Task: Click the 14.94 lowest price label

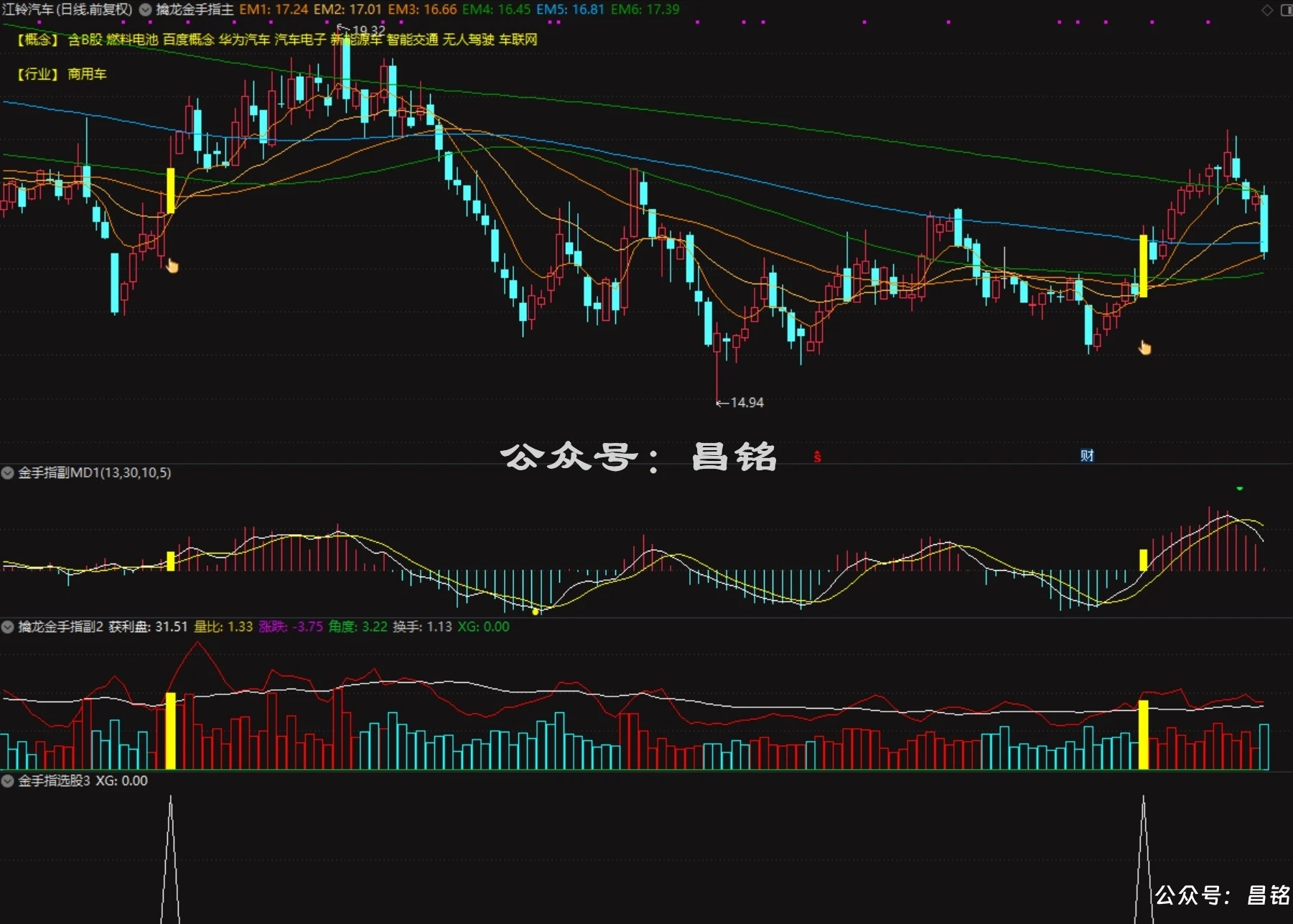Action: point(747,403)
